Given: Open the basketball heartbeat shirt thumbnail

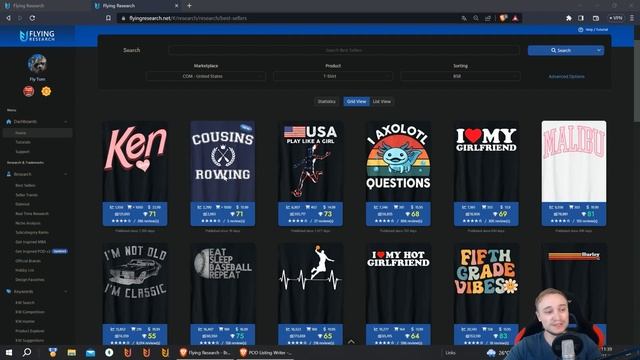Looking at the screenshot, I should pos(310,283).
